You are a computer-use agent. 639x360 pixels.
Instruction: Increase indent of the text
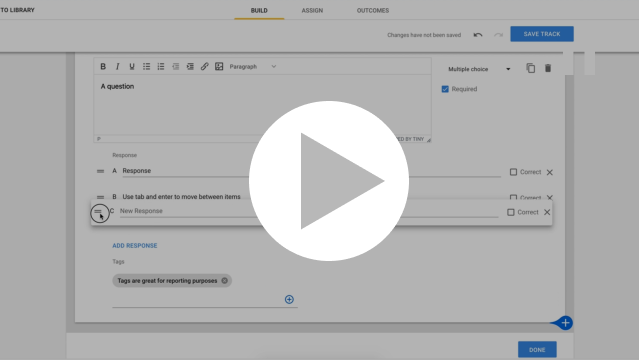[x=190, y=66]
